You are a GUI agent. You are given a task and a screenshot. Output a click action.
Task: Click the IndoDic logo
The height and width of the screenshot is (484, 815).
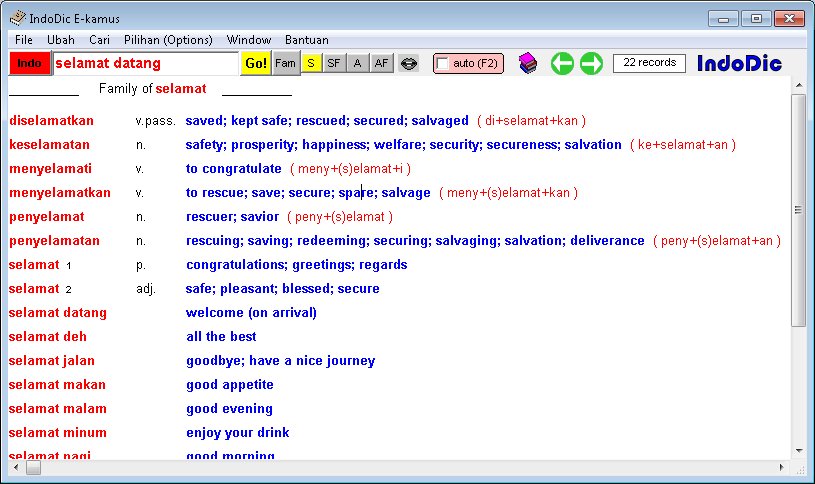[739, 63]
